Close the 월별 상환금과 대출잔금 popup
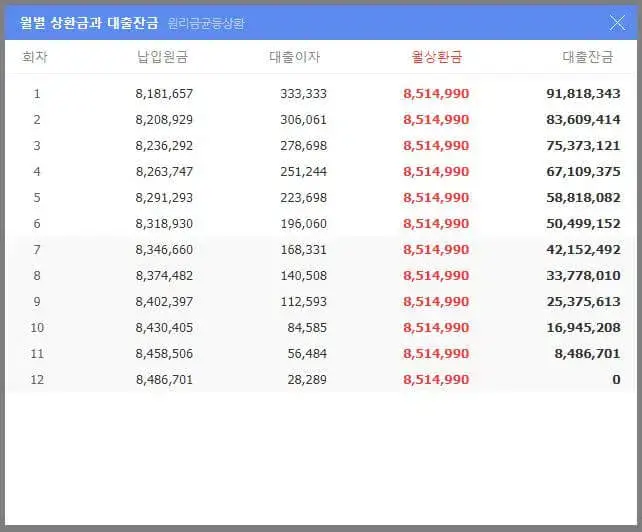 (x=617, y=23)
